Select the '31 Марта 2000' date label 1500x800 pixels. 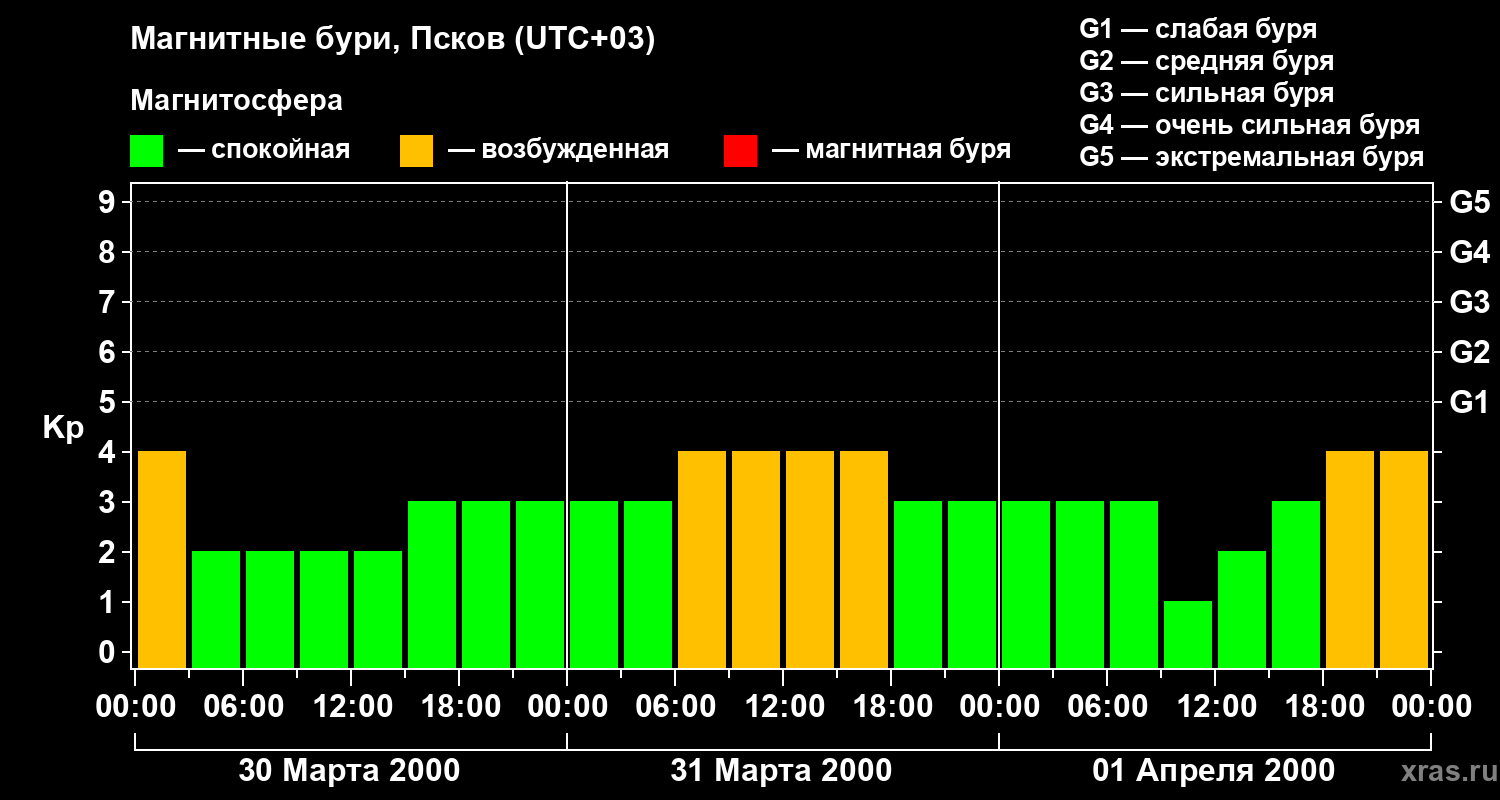click(781, 771)
